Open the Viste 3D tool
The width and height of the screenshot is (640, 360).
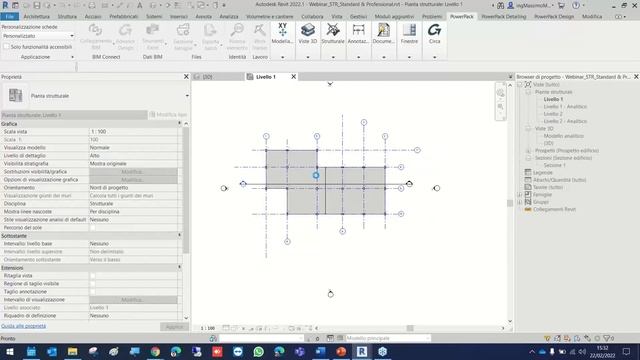pos(308,33)
